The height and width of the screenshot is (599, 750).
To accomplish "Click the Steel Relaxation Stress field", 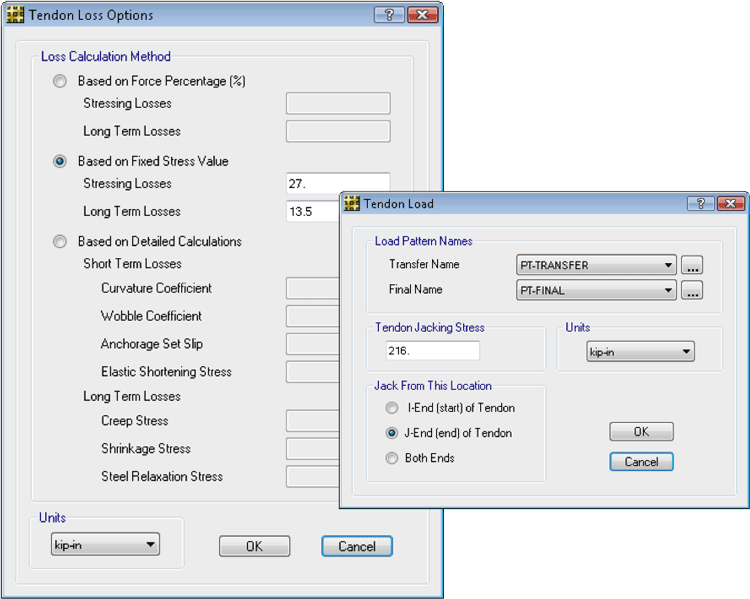I will (313, 476).
